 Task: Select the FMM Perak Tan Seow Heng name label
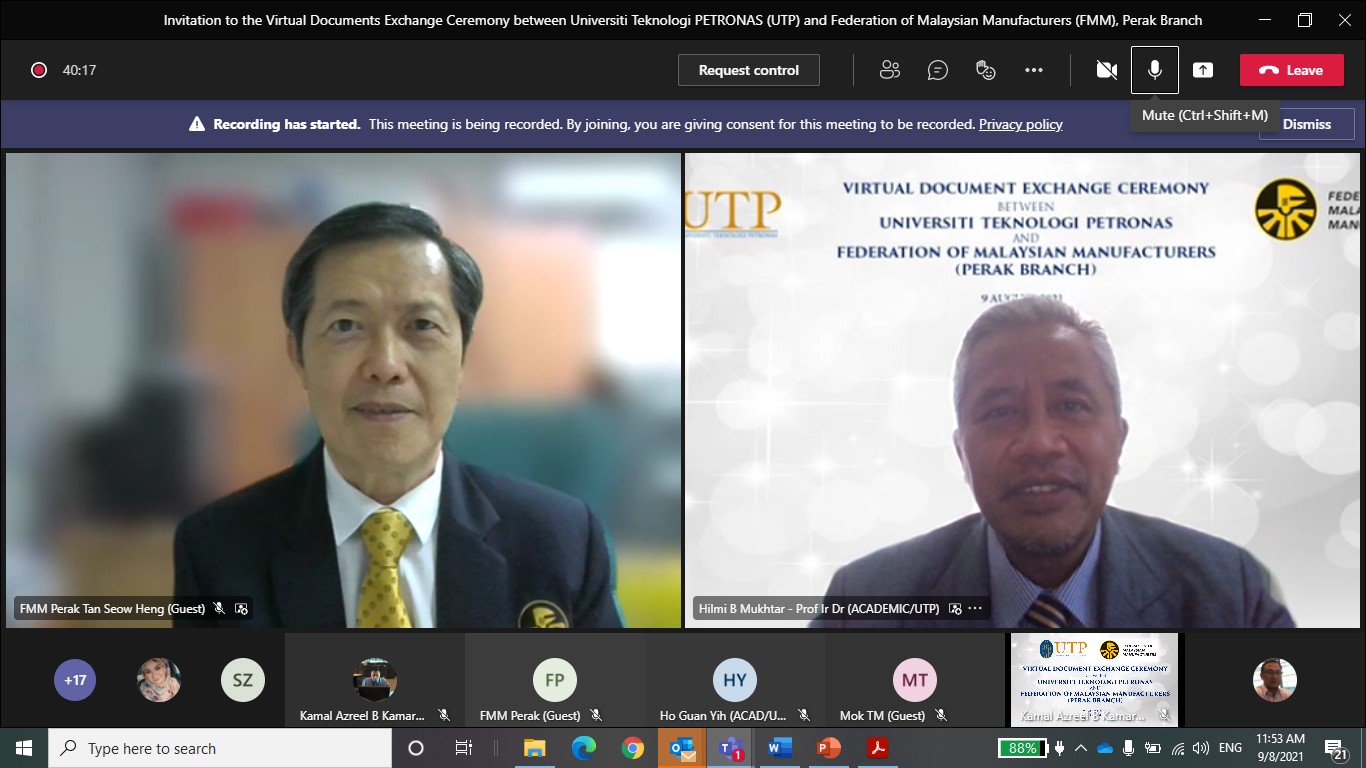[112, 608]
